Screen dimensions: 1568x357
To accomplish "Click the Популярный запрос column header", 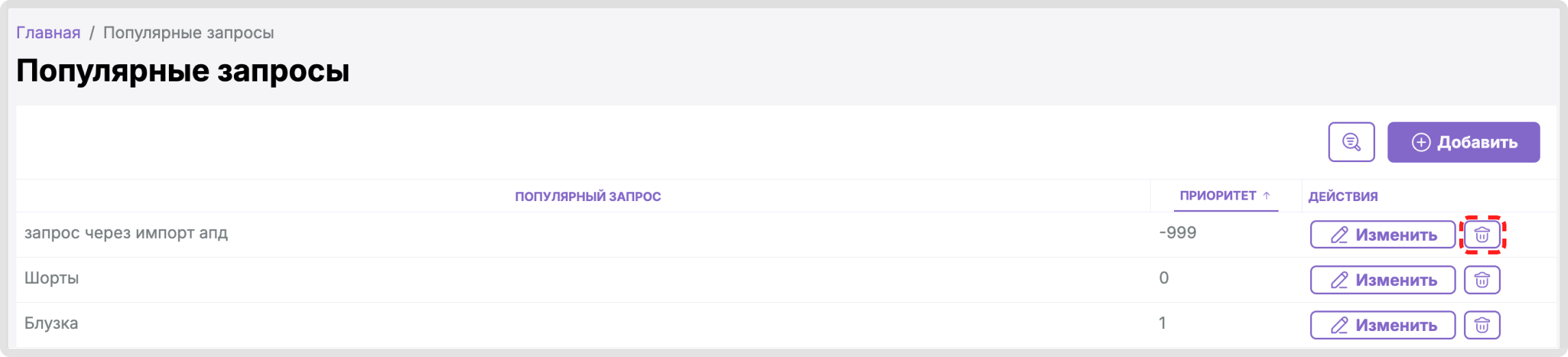I will tap(588, 197).
